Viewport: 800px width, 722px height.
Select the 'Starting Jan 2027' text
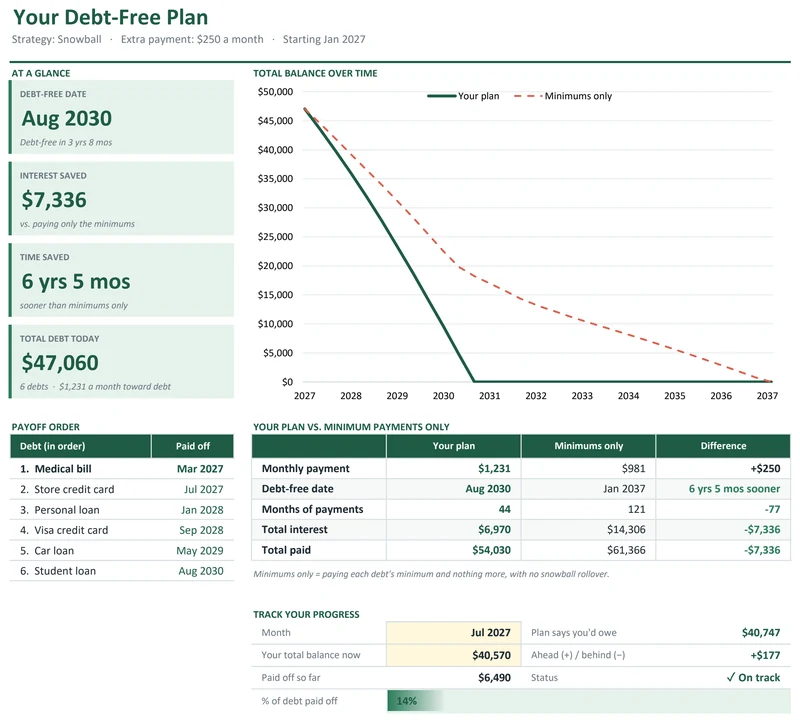(324, 39)
